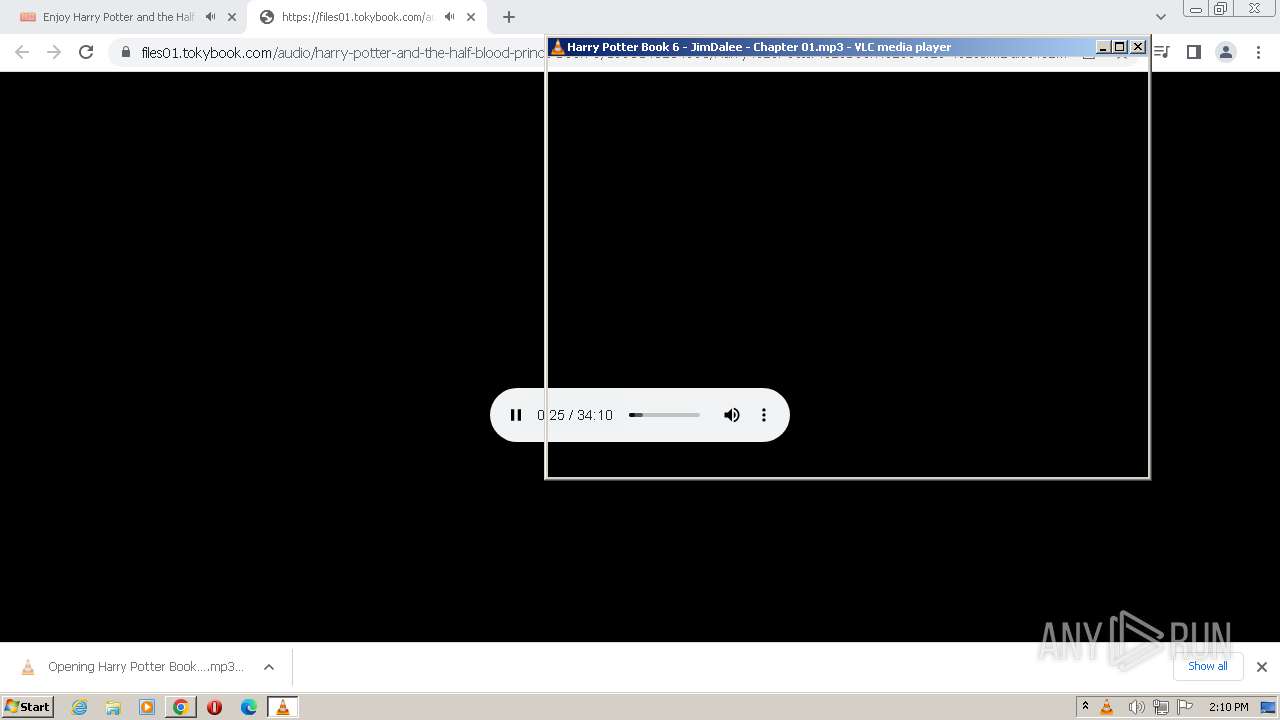The width and height of the screenshot is (1280, 720).
Task: View site lock security information
Action: pyautogui.click(x=126, y=52)
